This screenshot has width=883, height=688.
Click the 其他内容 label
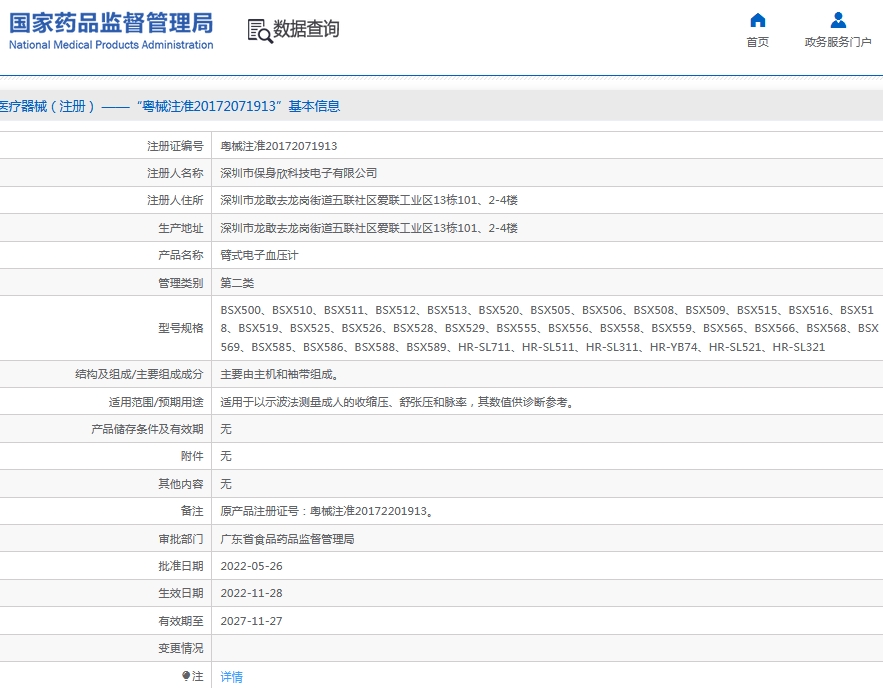[181, 484]
